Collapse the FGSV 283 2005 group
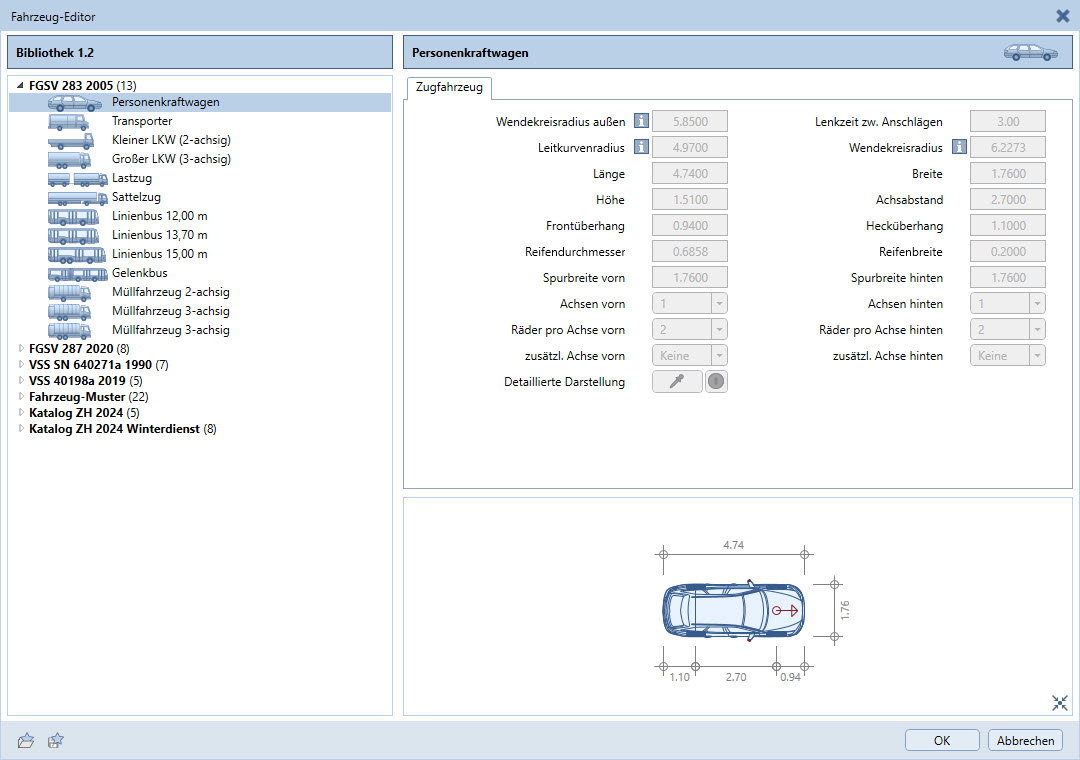Screen dimensions: 1080x760 pyautogui.click(x=21, y=85)
